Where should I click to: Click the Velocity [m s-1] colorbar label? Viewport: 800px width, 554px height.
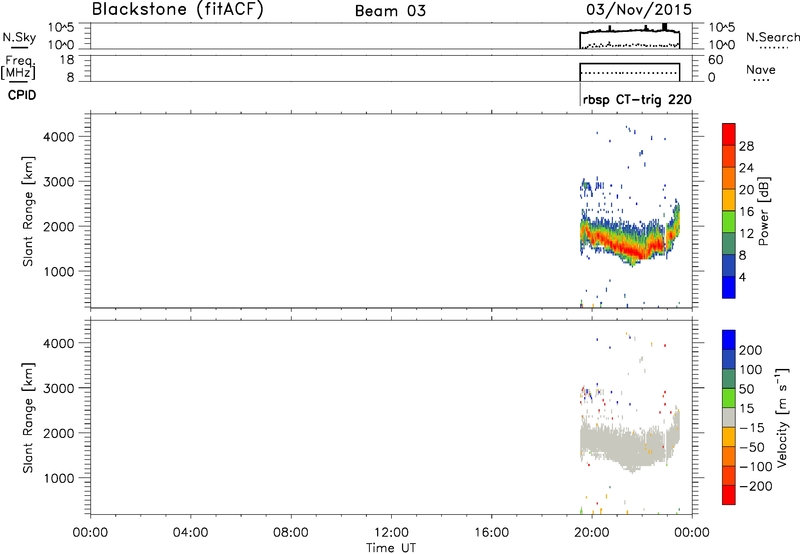point(782,417)
